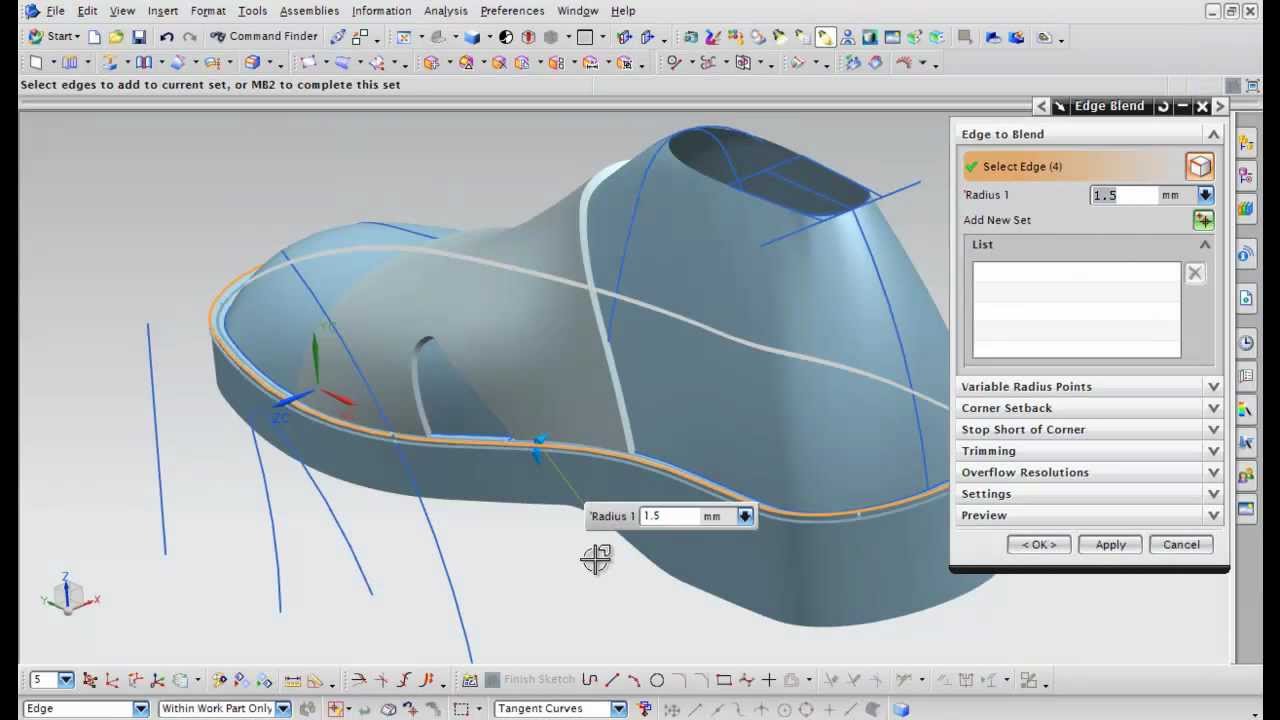Open the Analysis menu
Image resolution: width=1280 pixels, height=720 pixels.
coord(445,11)
